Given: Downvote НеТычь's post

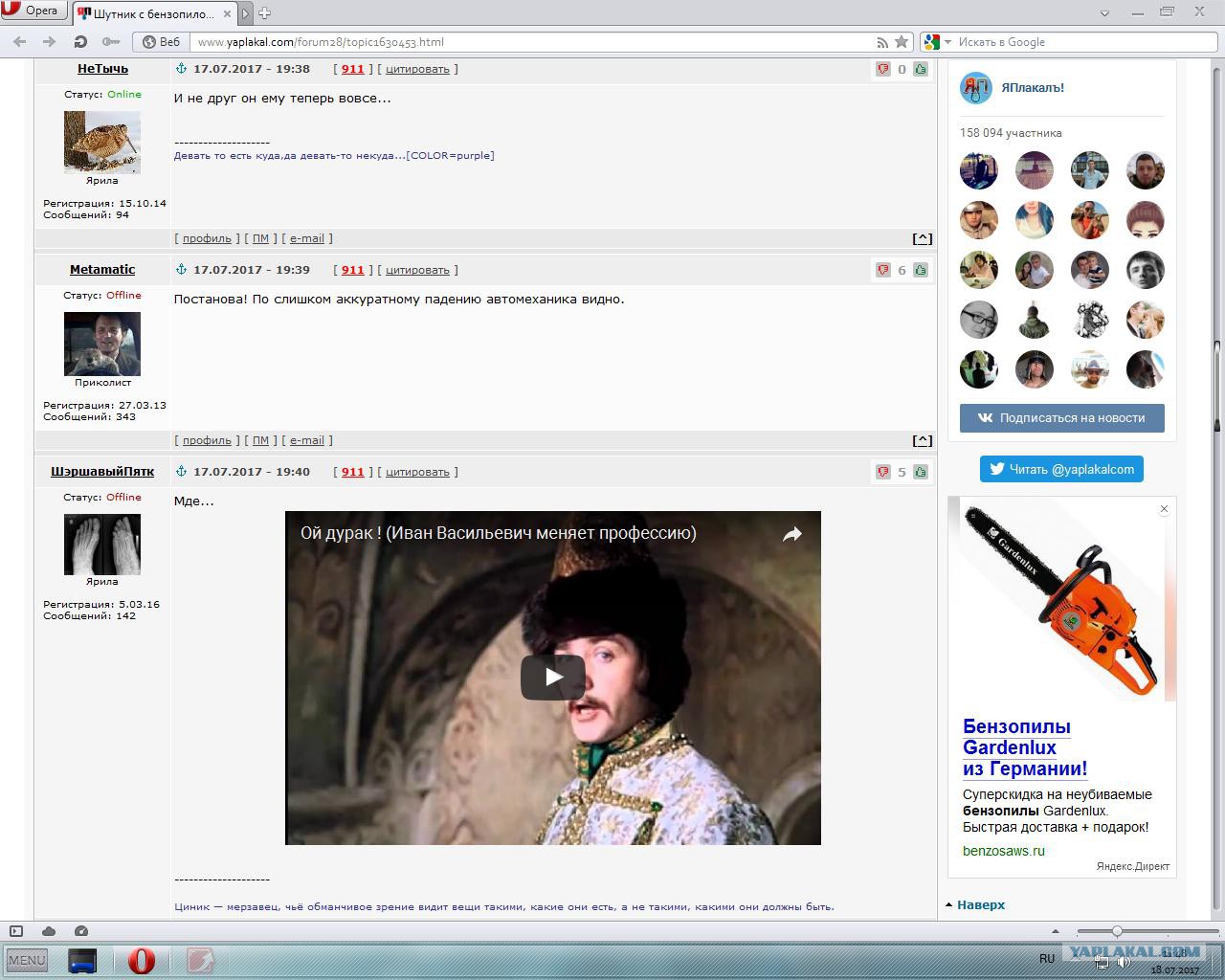Looking at the screenshot, I should [883, 69].
